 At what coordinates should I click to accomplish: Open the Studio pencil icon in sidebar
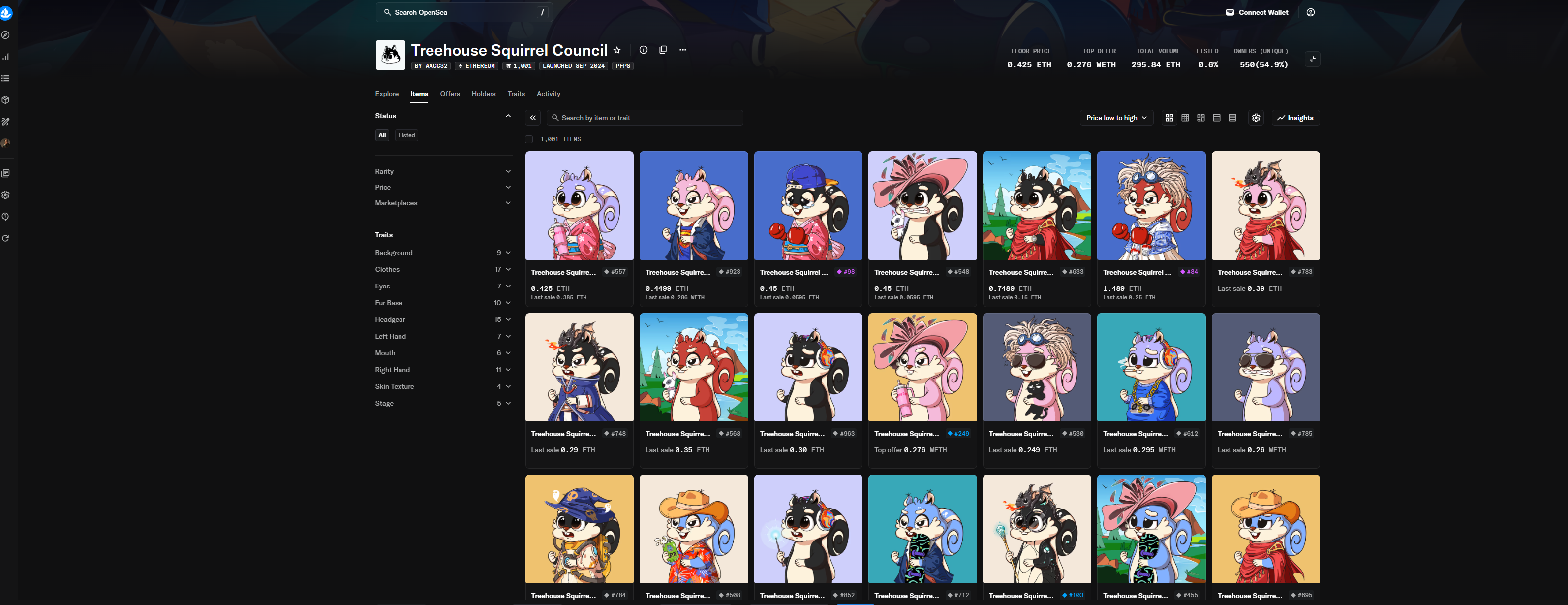(5, 121)
